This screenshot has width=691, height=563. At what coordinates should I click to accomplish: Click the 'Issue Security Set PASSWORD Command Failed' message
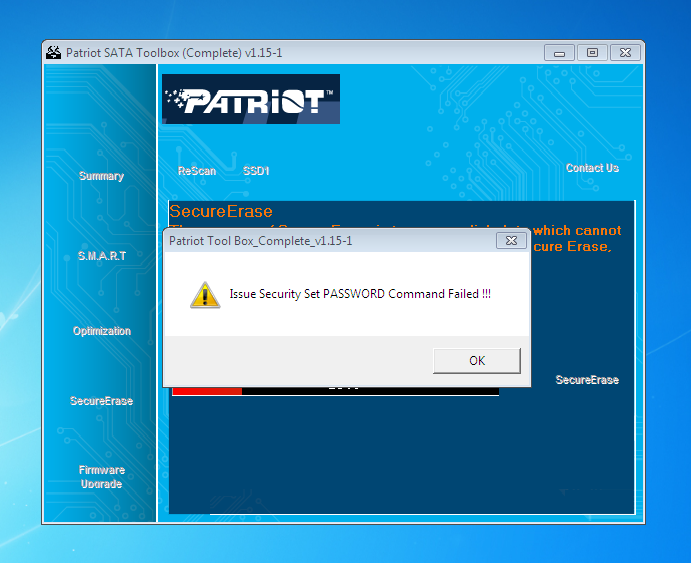click(360, 294)
